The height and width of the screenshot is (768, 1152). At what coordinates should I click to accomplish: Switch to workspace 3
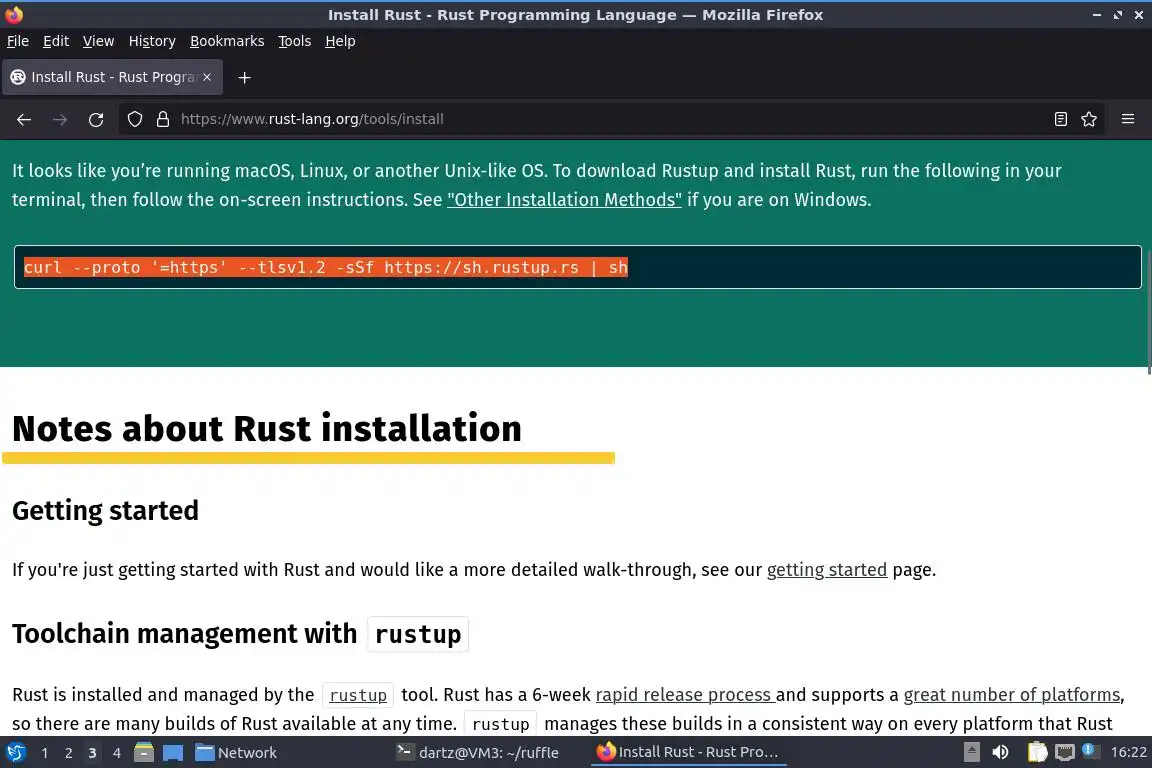click(93, 753)
